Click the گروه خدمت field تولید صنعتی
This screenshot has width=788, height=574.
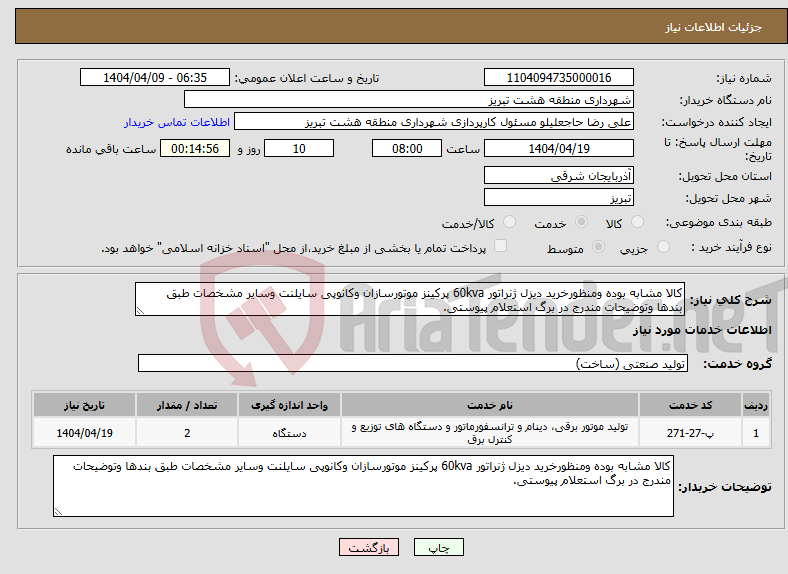413,363
